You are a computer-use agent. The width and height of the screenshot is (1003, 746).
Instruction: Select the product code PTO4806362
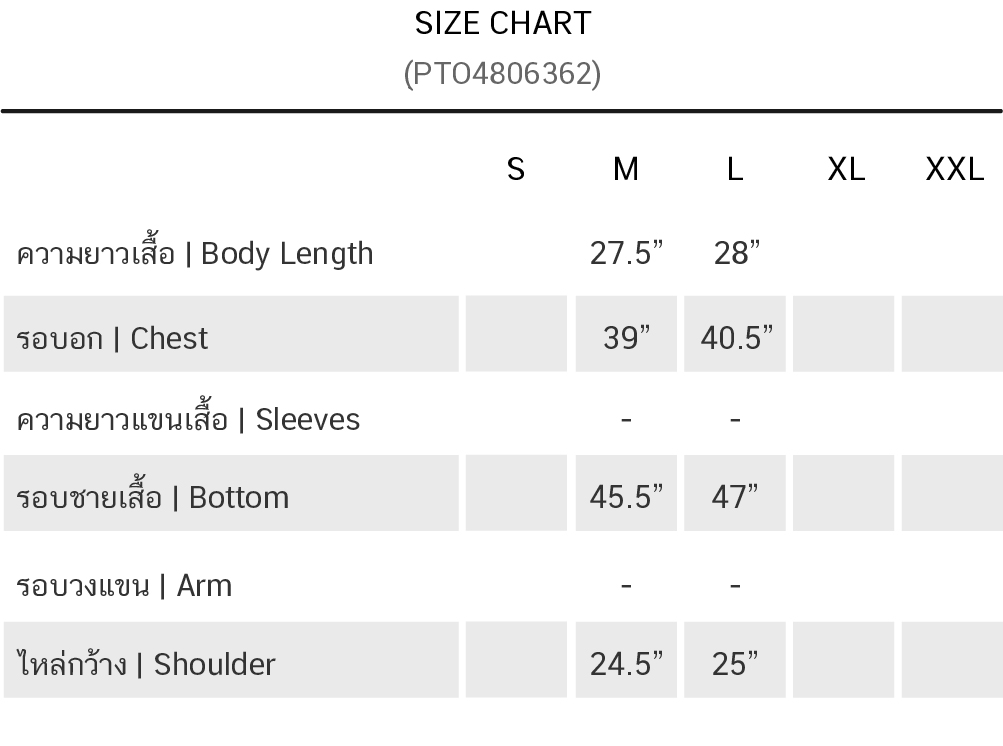503,74
